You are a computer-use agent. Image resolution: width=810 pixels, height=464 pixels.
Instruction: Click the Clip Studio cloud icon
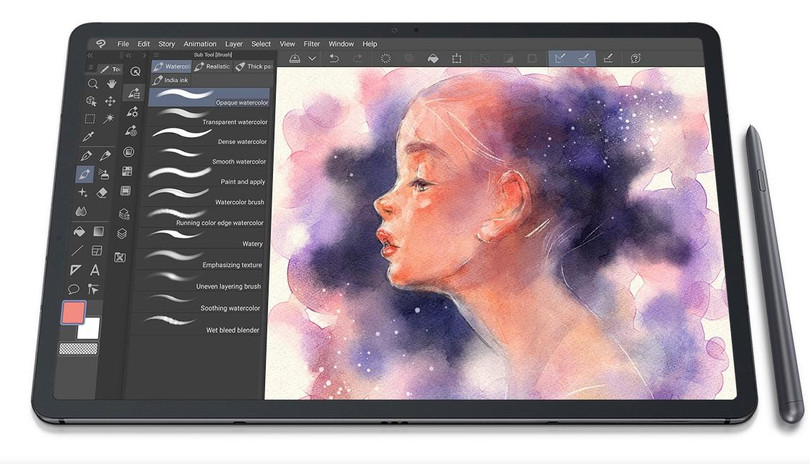[294, 58]
